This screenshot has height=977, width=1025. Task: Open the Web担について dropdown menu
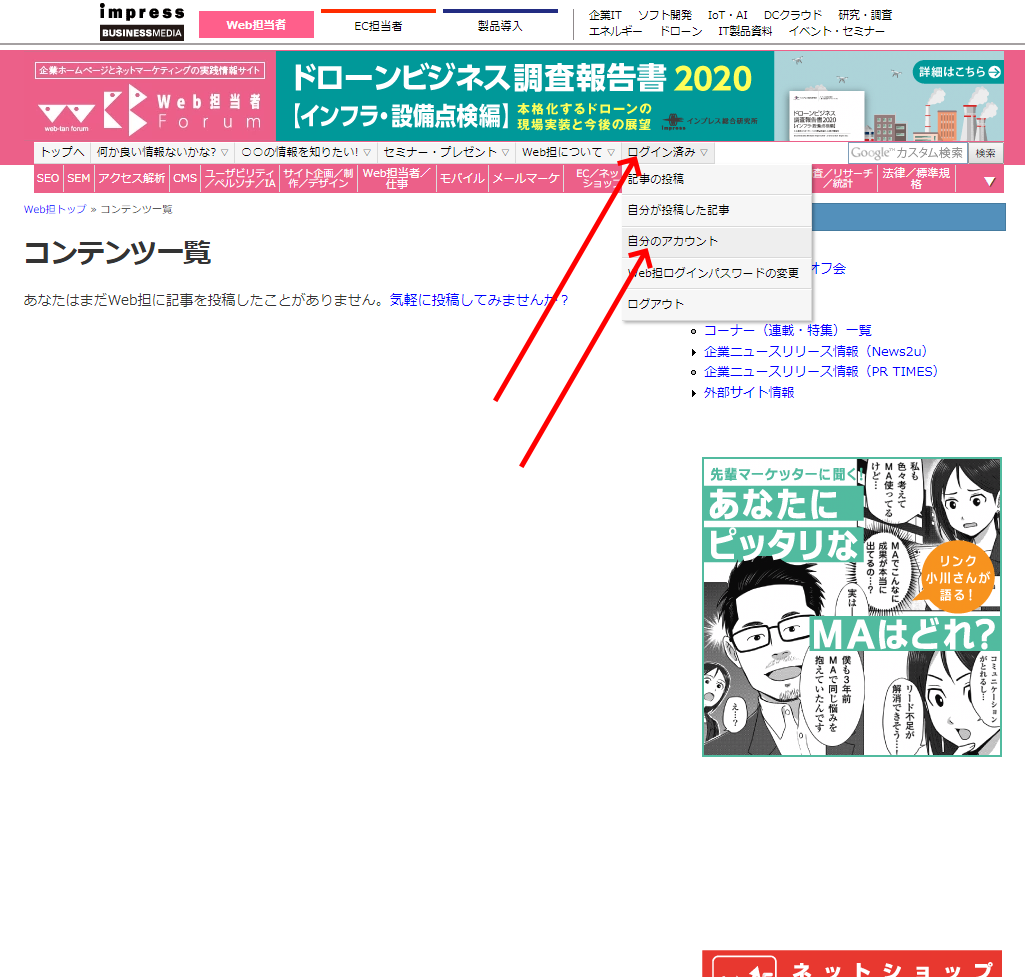pos(568,152)
